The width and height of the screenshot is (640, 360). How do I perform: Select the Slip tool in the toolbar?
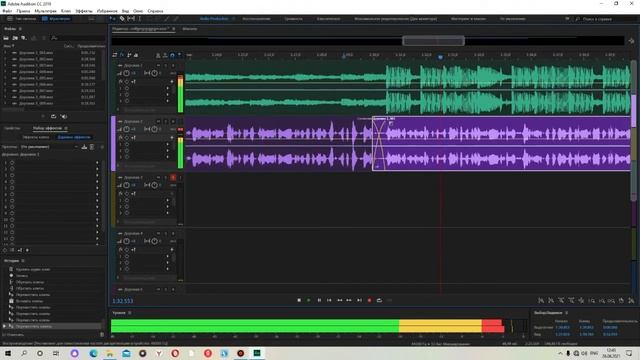[x=131, y=19]
